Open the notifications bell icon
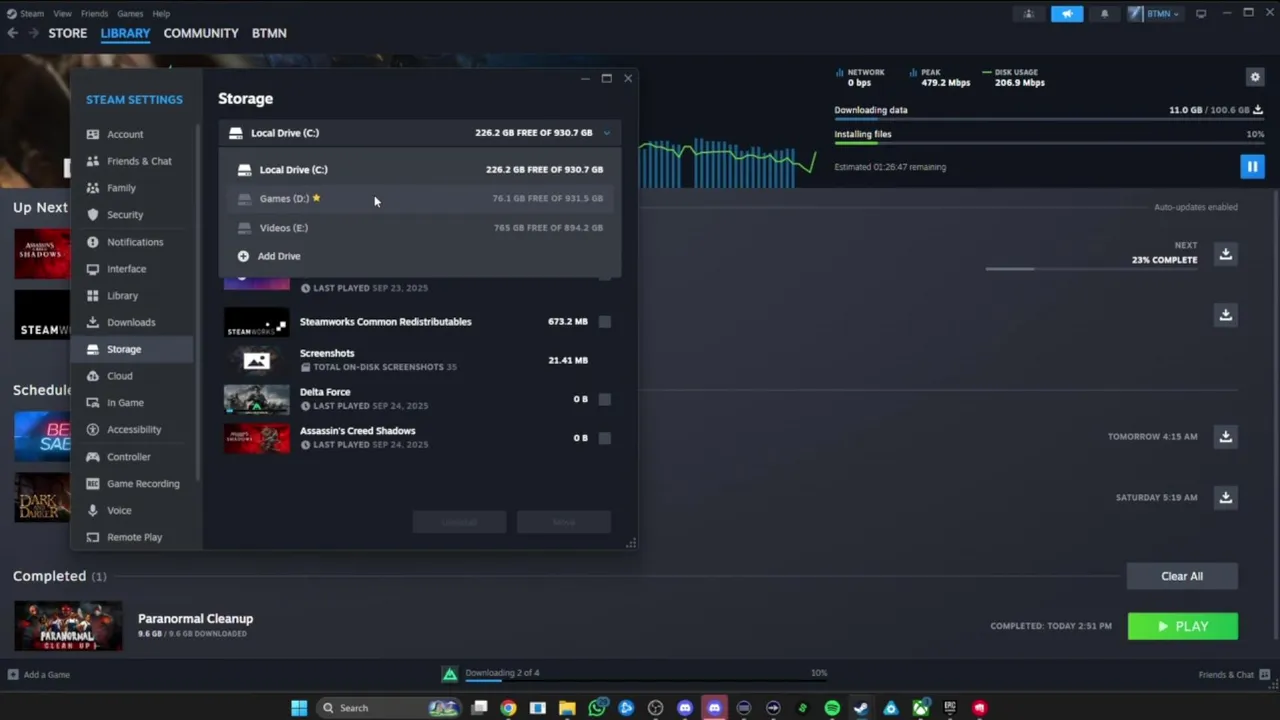 pyautogui.click(x=1105, y=14)
